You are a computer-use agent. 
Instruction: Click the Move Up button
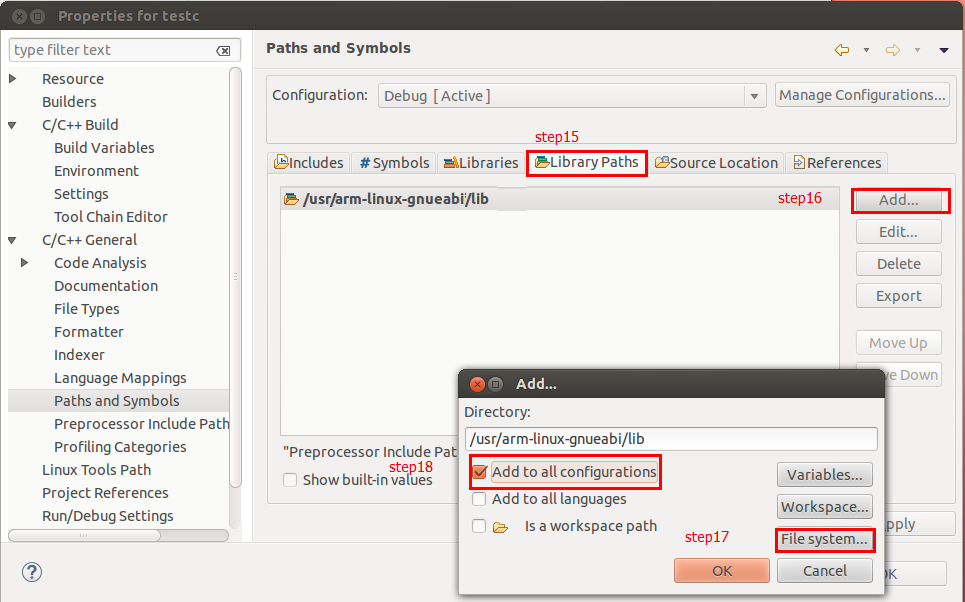[899, 343]
